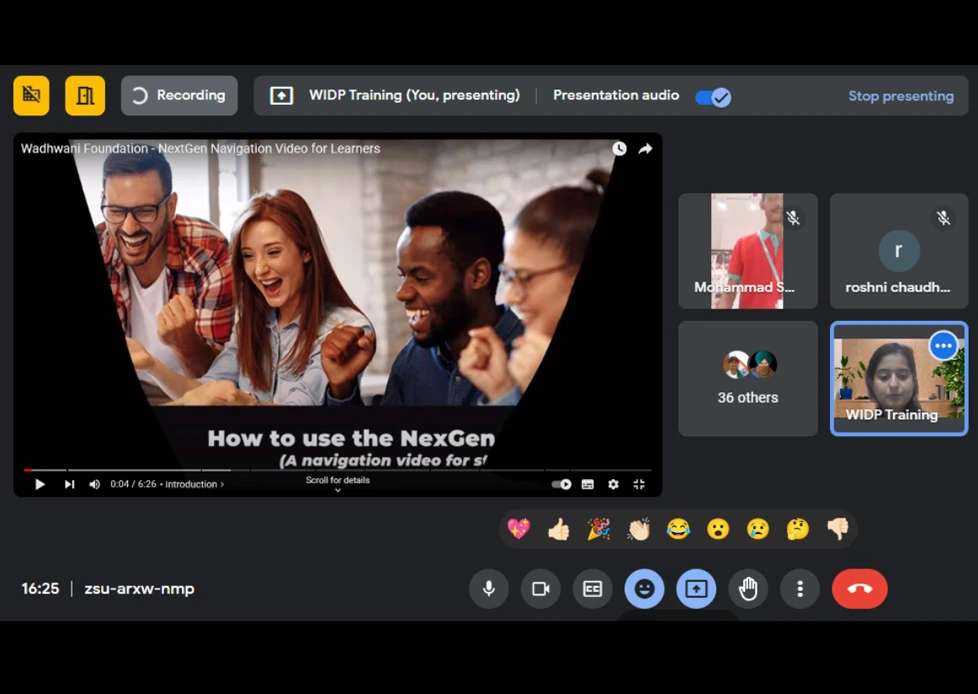
Task: Click the video title Wadhwani Foundation NextGen Navigation
Action: pos(200,148)
